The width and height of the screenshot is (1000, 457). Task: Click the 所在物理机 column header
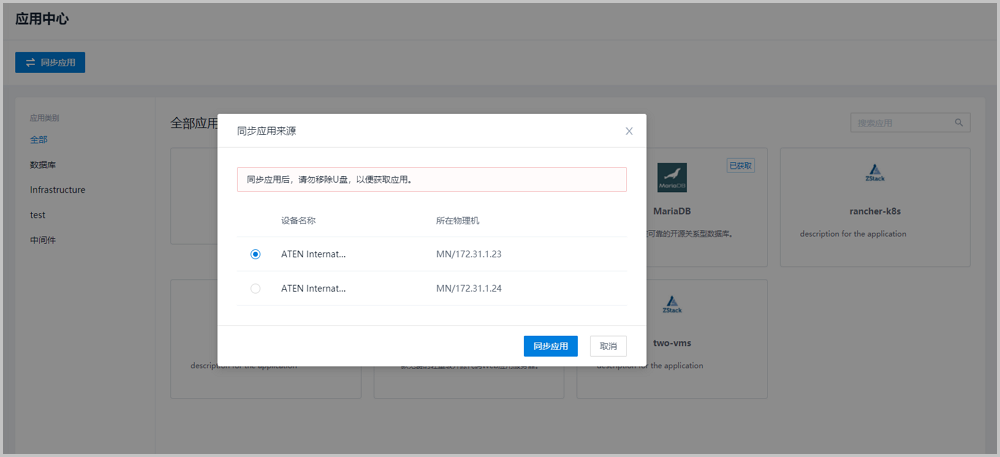457,220
